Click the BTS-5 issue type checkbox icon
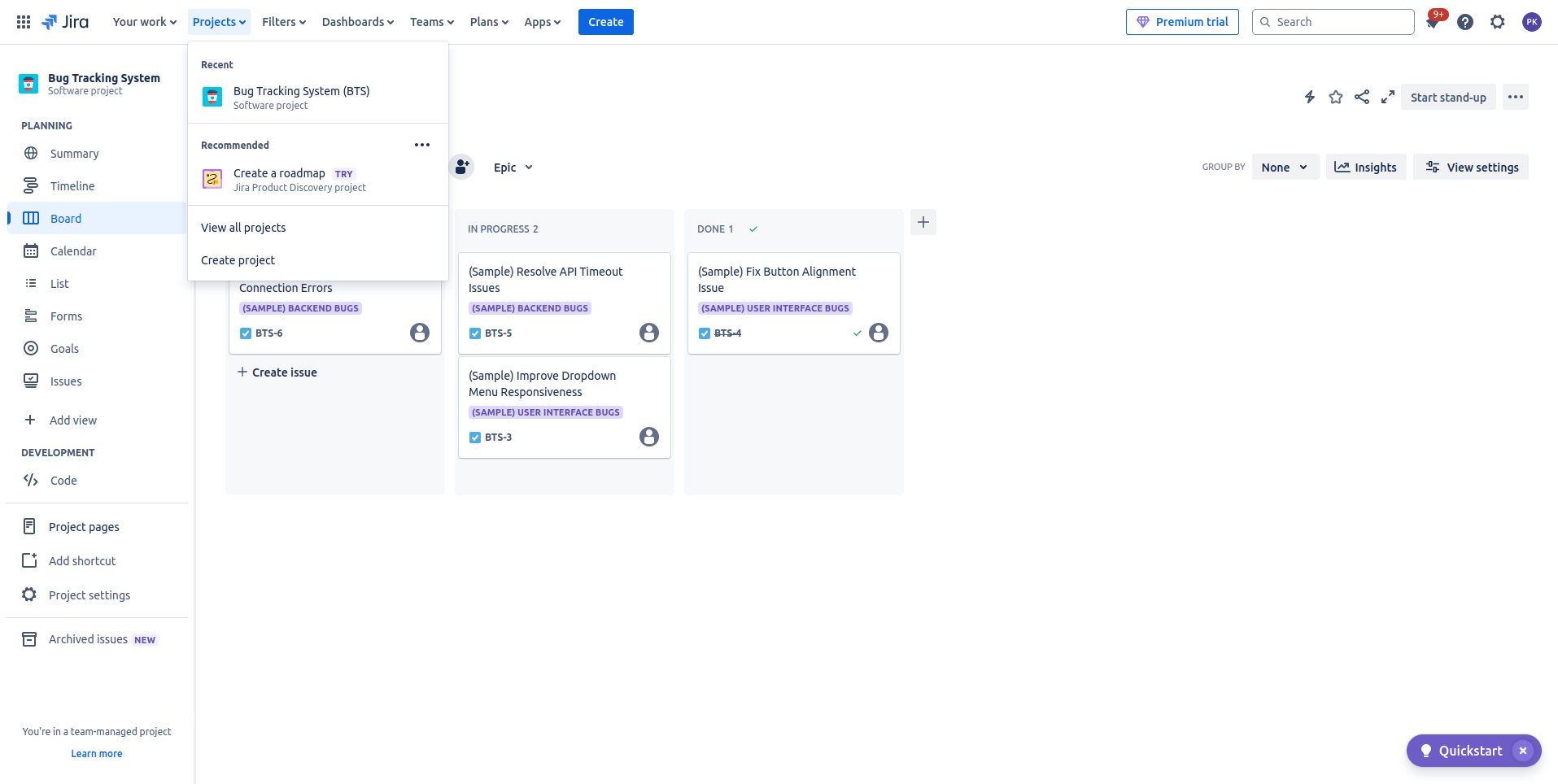The image size is (1558, 784). (x=475, y=333)
